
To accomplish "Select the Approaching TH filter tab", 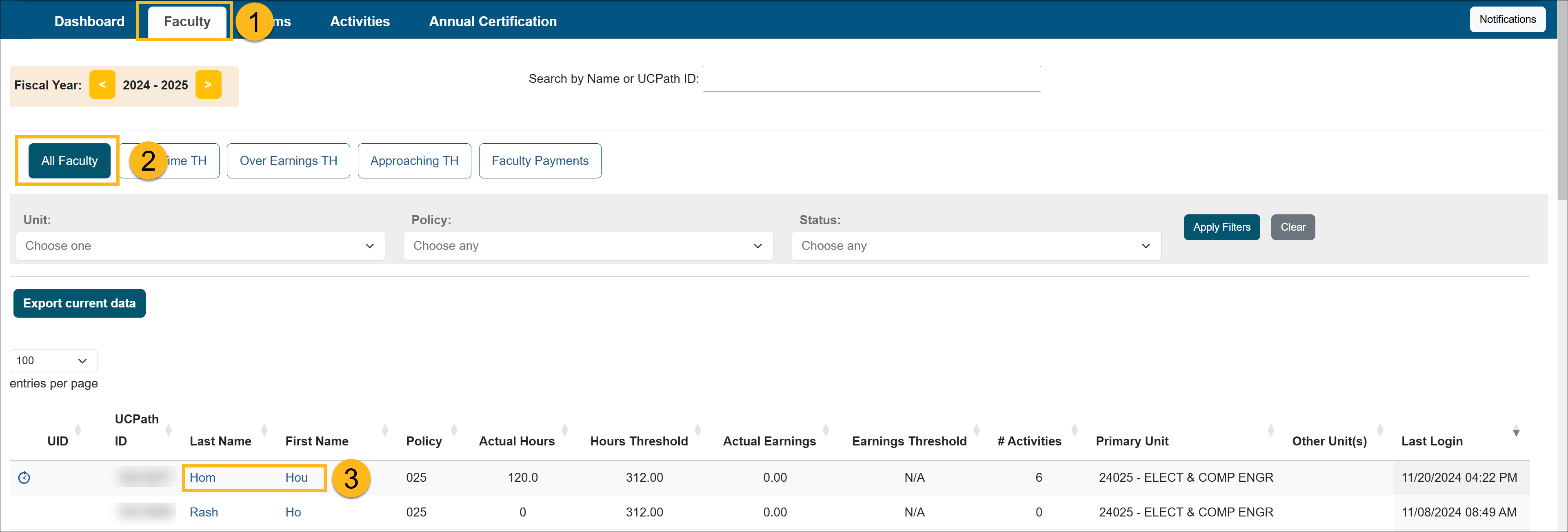I will click(414, 160).
